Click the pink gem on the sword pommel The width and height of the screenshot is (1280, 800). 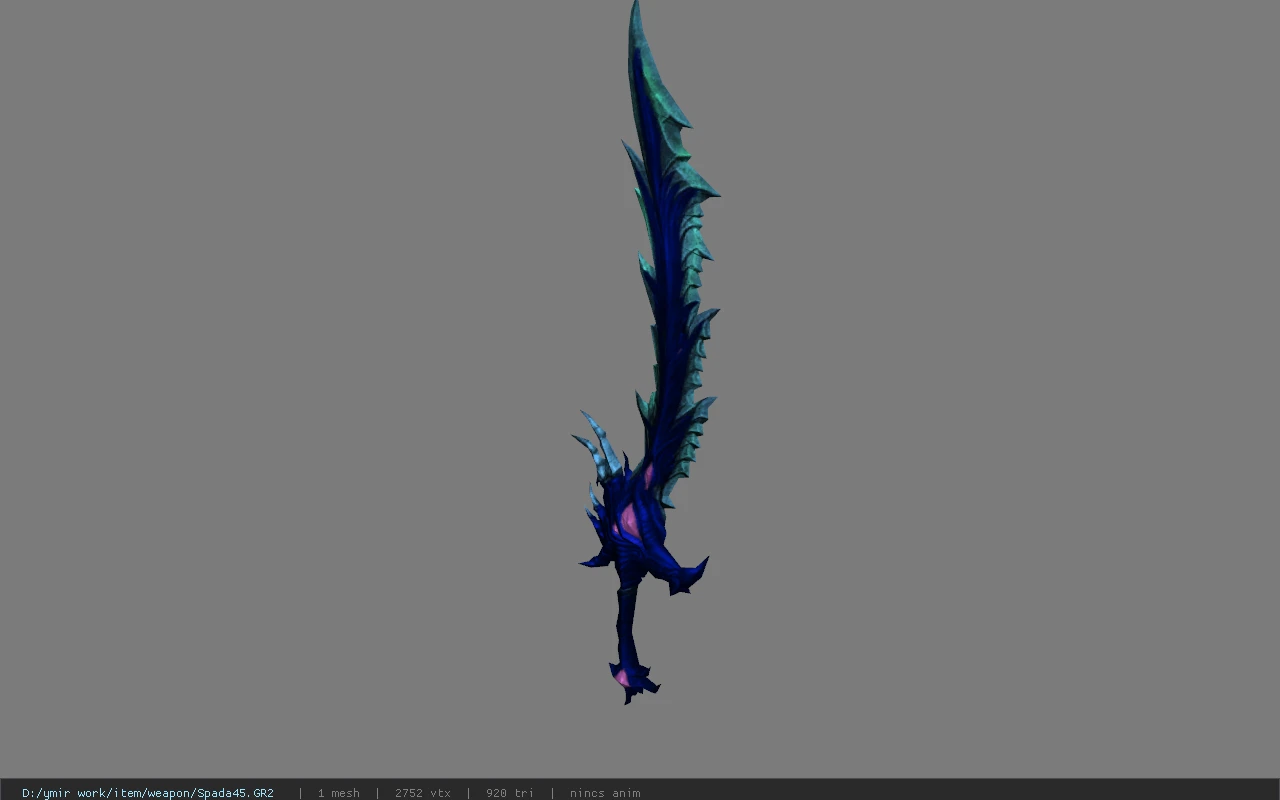pos(622,678)
